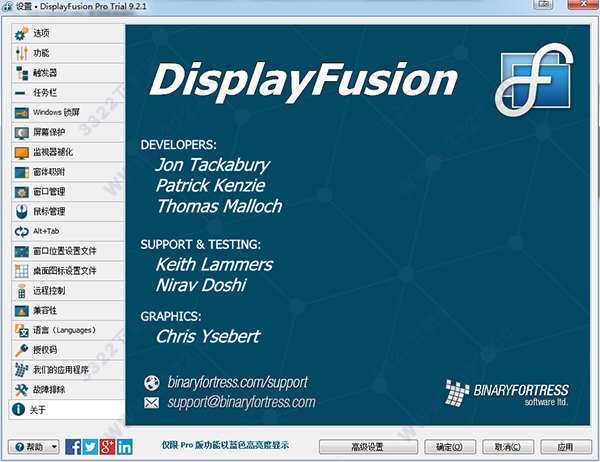
Task: Open 窗口位置设置文件 tab
Action: [68, 251]
